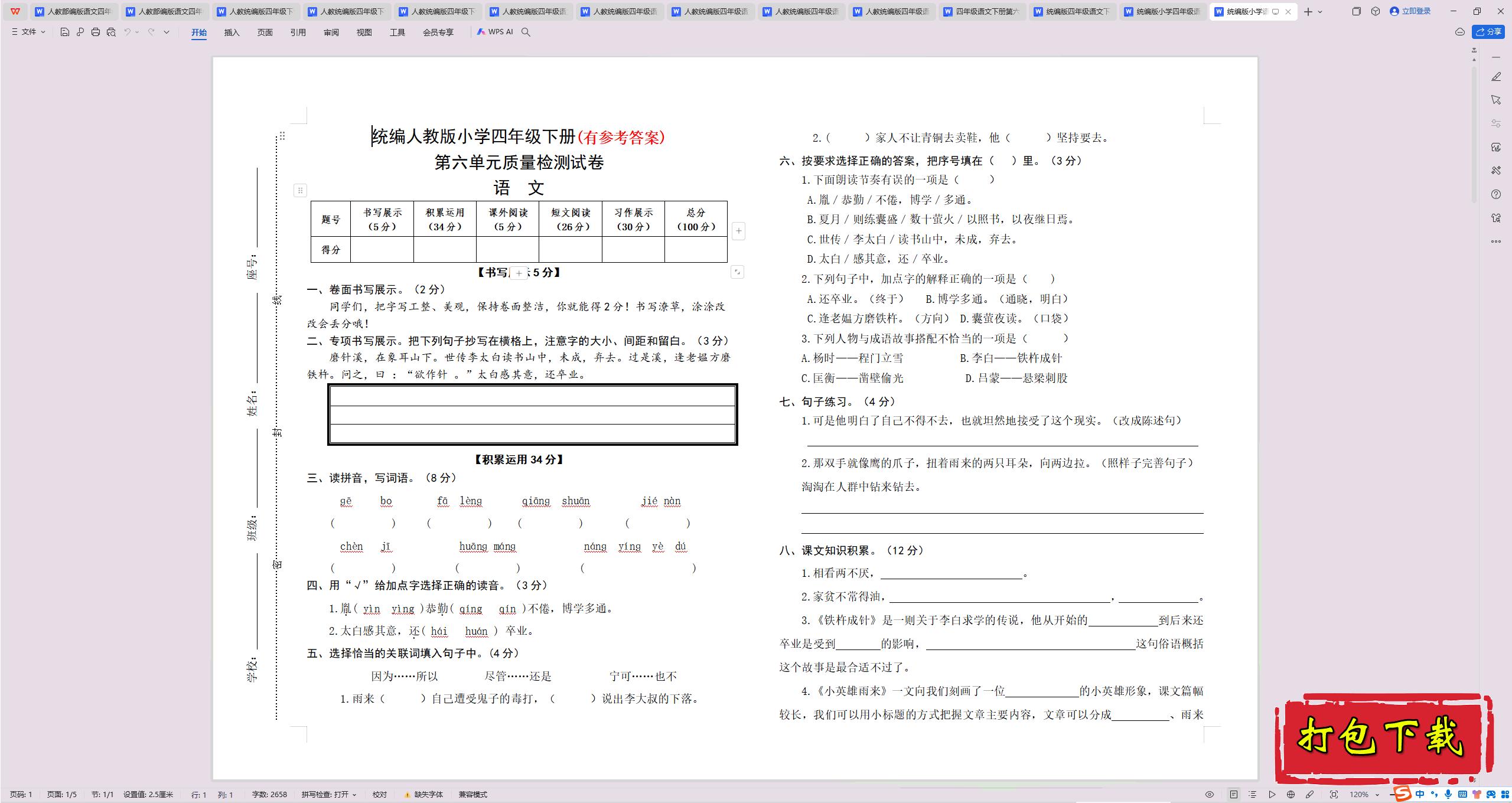Switch to 四年级语文下册第六 document tab
The image size is (1512, 803).
pos(982,11)
